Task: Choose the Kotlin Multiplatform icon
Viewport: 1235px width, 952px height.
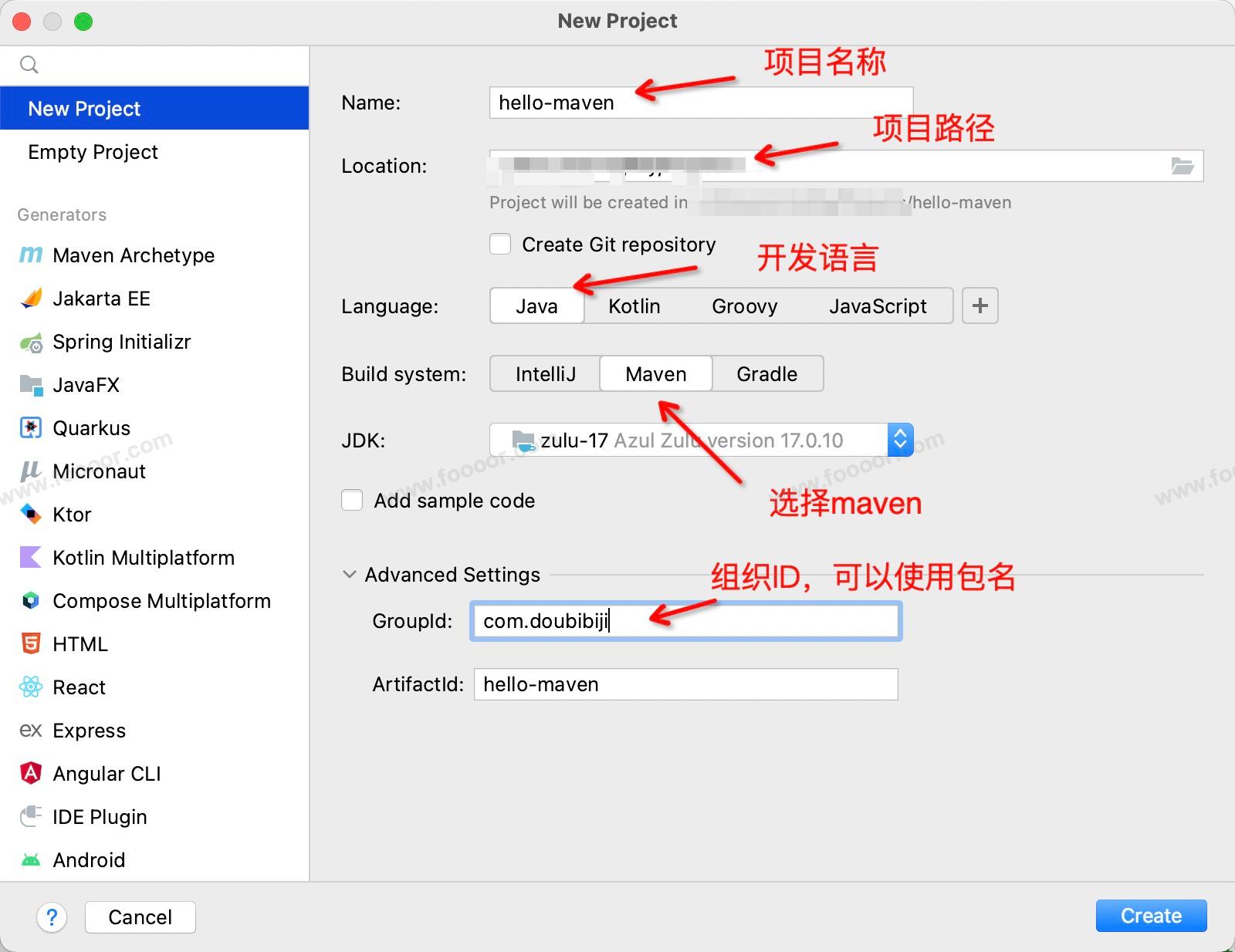Action: coord(31,558)
